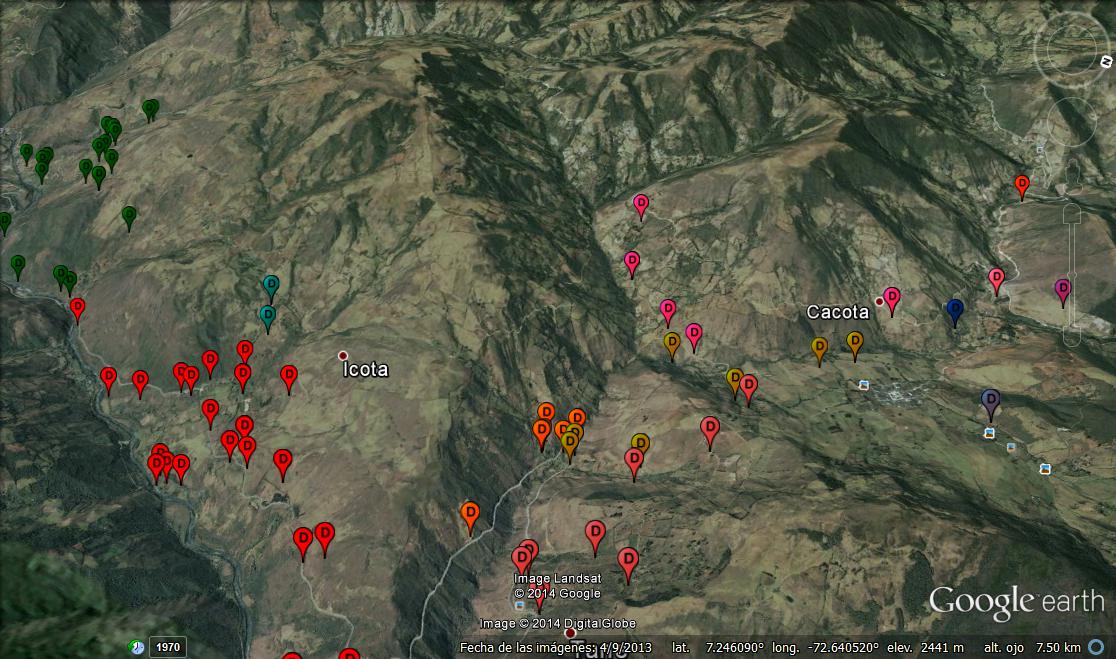
Task: Click the Google earth logo
Action: coord(1017,601)
